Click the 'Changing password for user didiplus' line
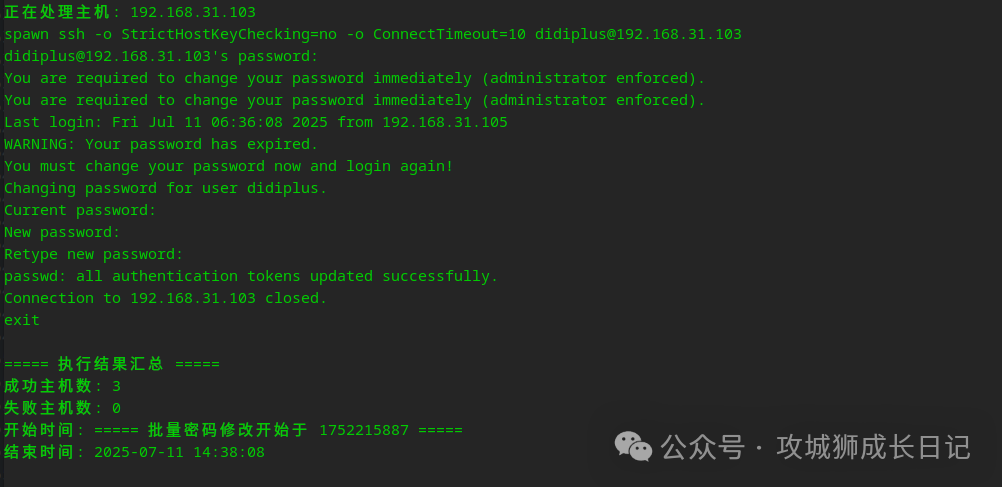This screenshot has height=487, width=1002. [165, 188]
